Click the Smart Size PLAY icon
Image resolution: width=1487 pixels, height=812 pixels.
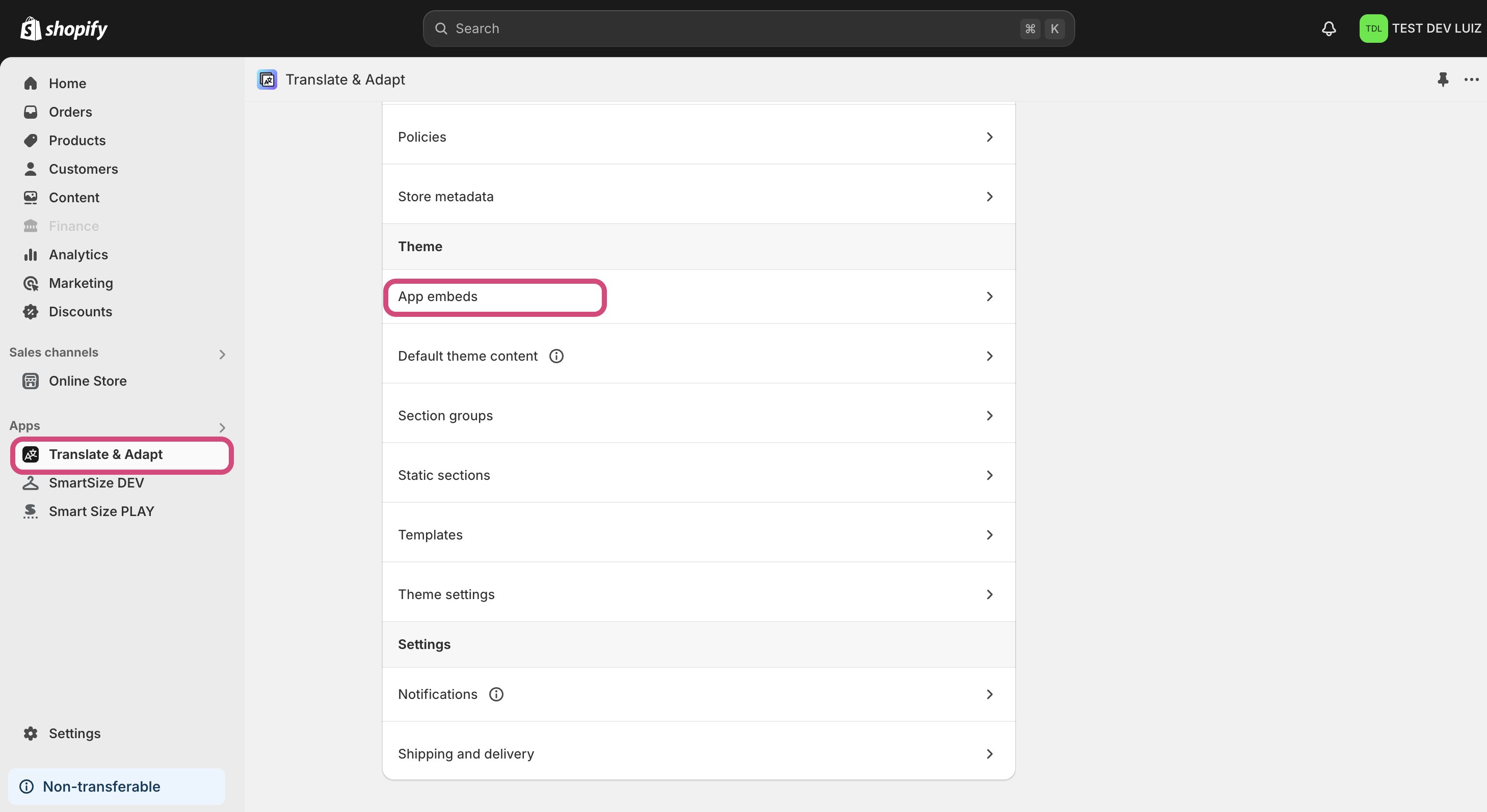31,511
